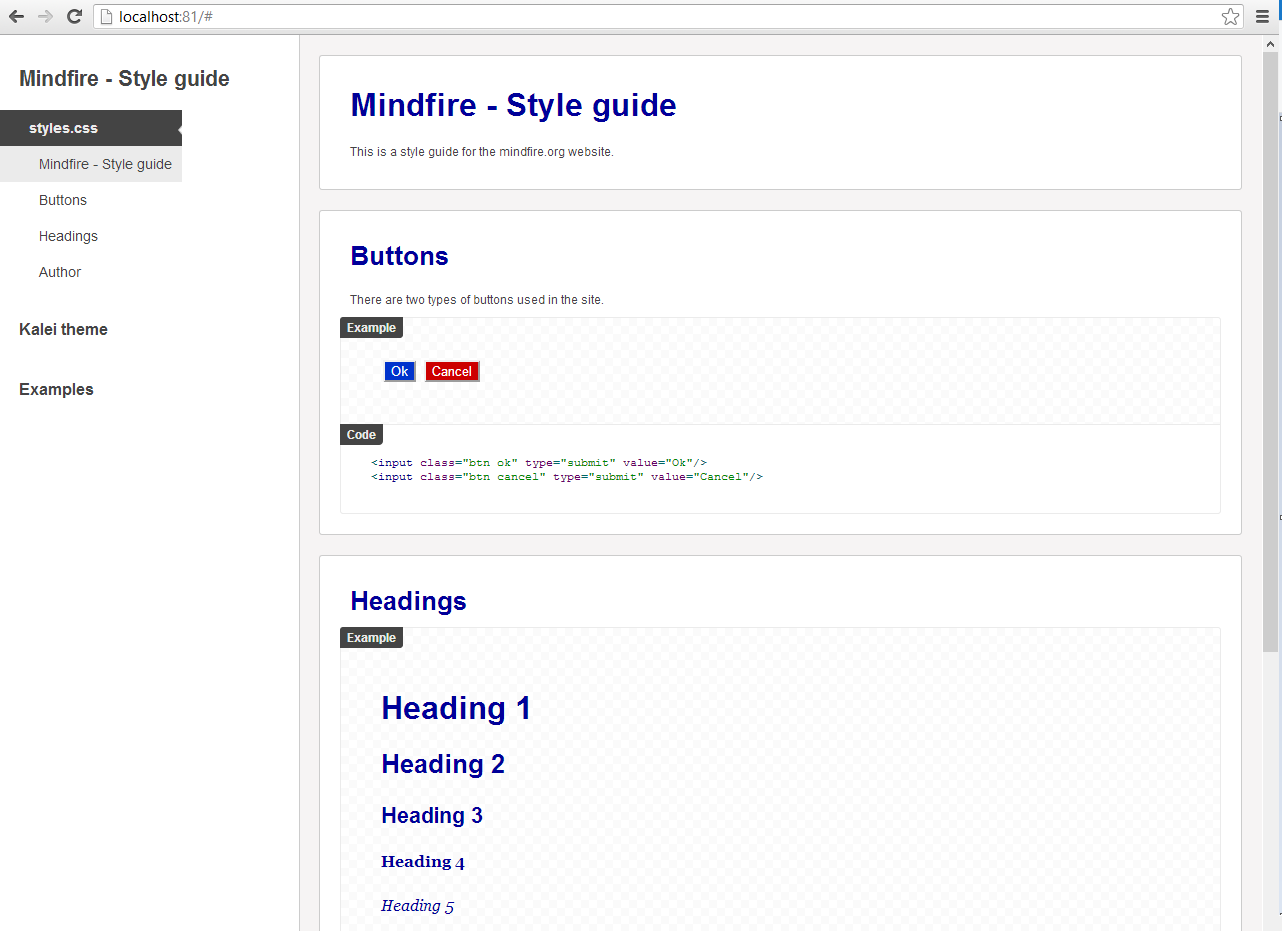Click the browser forward arrow
This screenshot has width=1282, height=931.
(x=45, y=17)
